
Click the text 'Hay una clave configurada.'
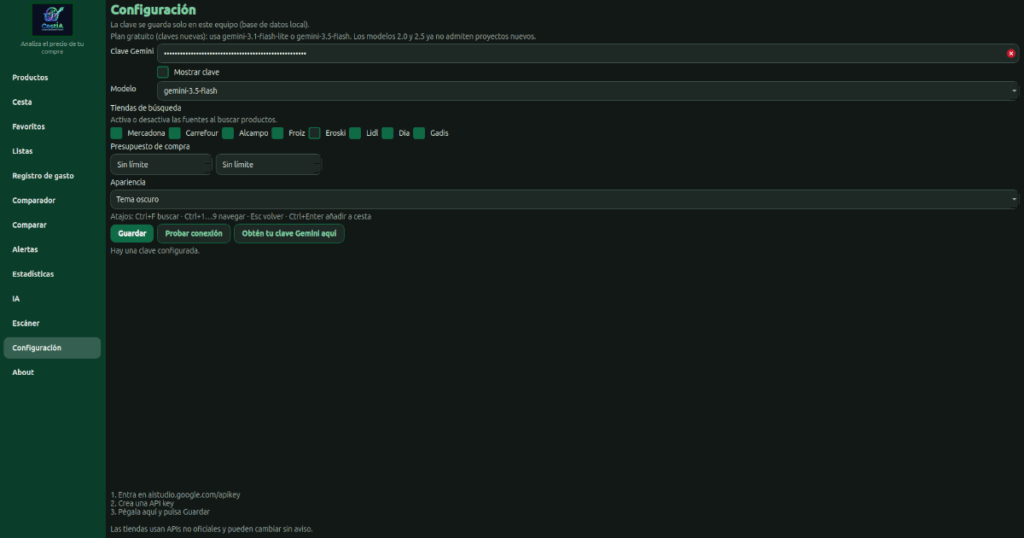pos(155,251)
